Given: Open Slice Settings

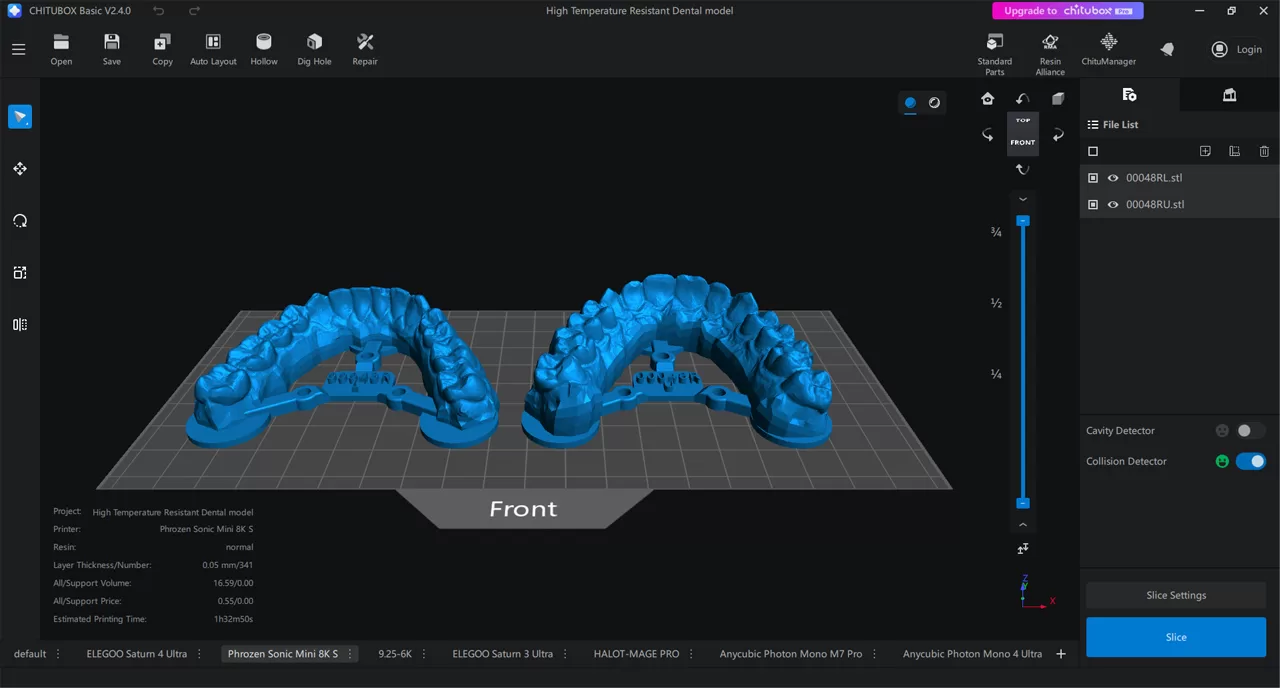Looking at the screenshot, I should [1176, 595].
